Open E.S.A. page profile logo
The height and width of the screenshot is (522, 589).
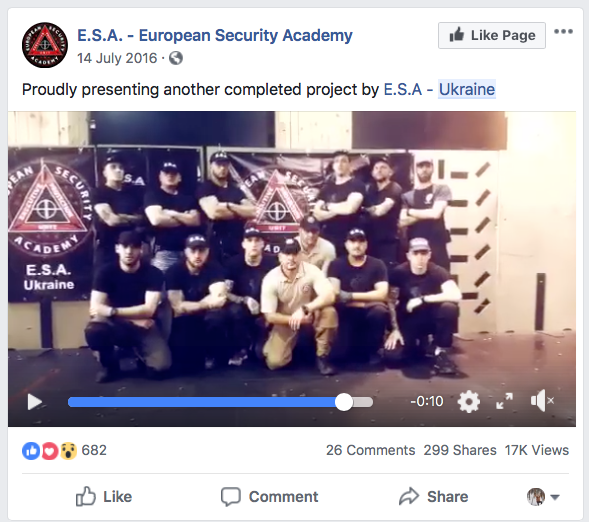45,45
